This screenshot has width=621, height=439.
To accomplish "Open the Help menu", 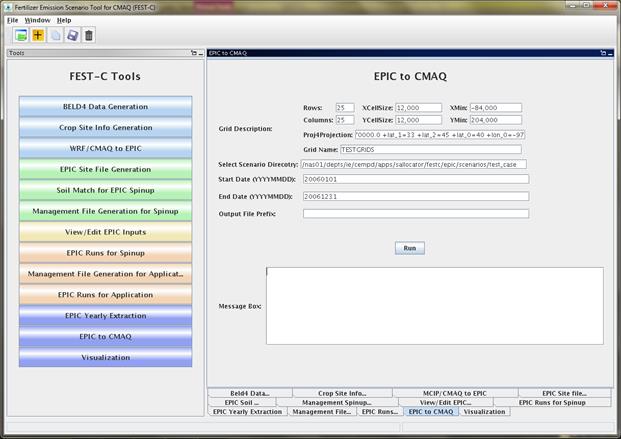I will [x=64, y=20].
